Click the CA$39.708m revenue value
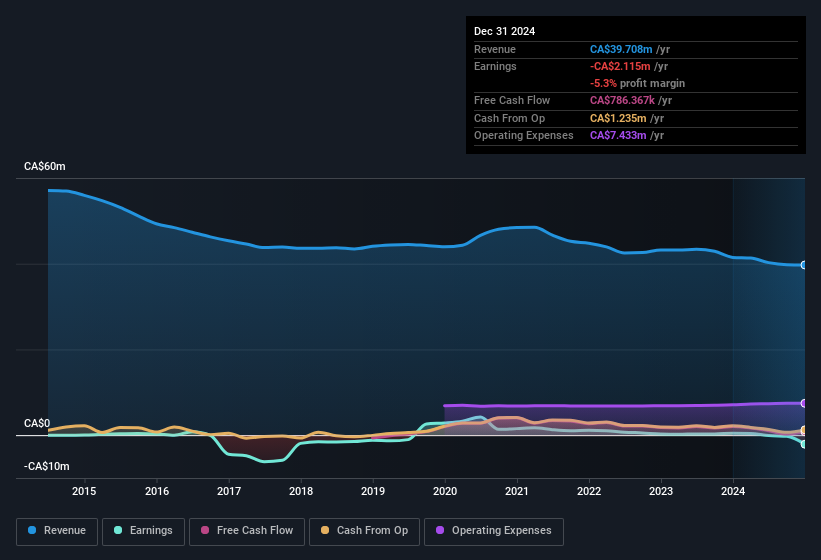The width and height of the screenshot is (821, 560). (x=621, y=49)
